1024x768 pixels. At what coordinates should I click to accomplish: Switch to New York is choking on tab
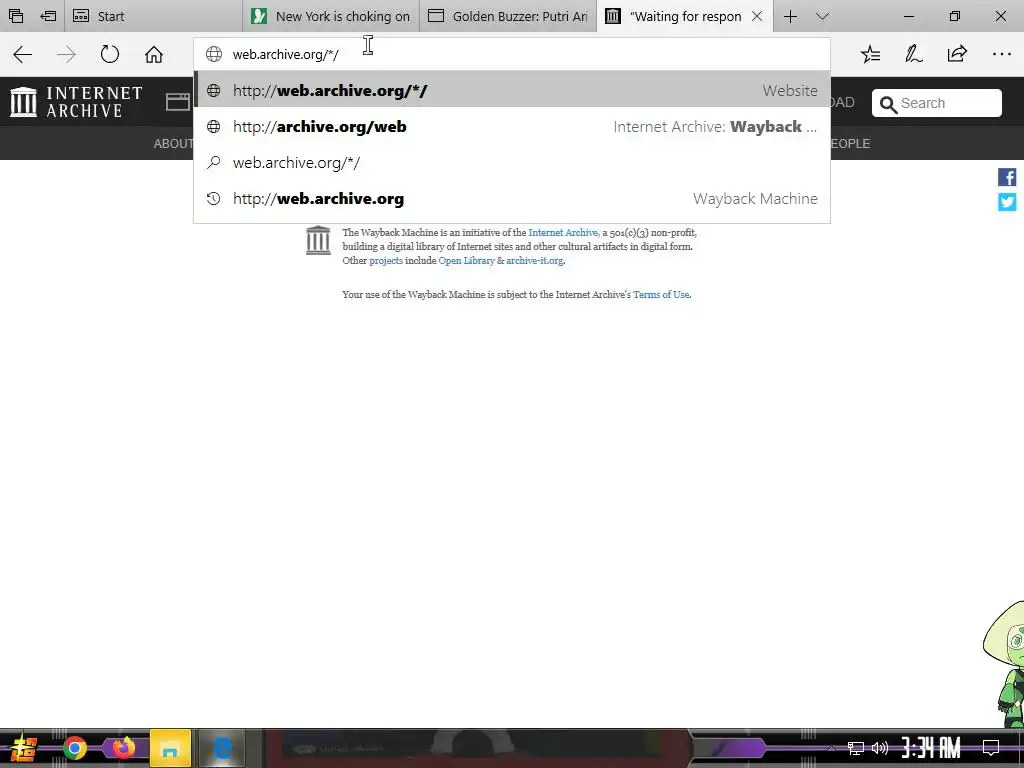332,16
